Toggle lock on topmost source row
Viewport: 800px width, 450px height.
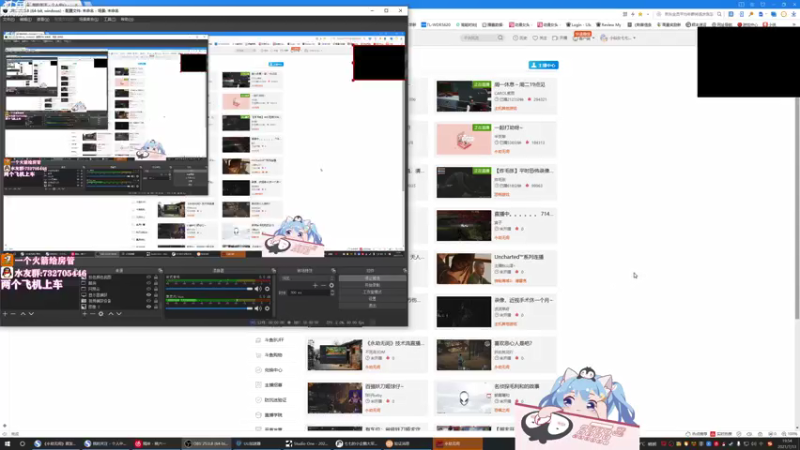156,277
